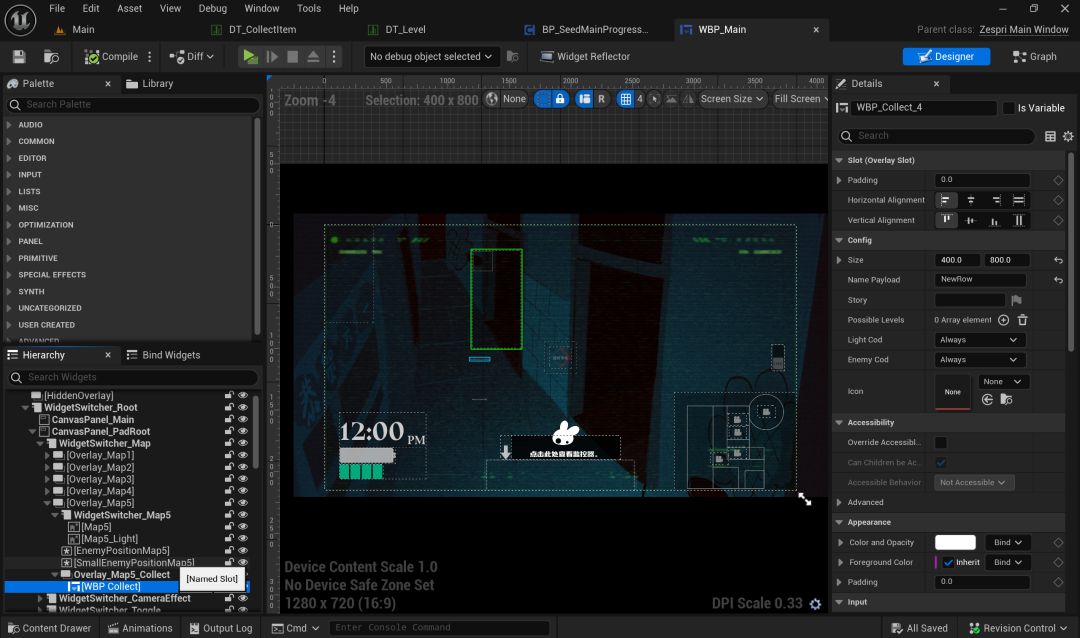The height and width of the screenshot is (638, 1080).
Task: Toggle the layout mode icon beside R
Action: coord(584,99)
